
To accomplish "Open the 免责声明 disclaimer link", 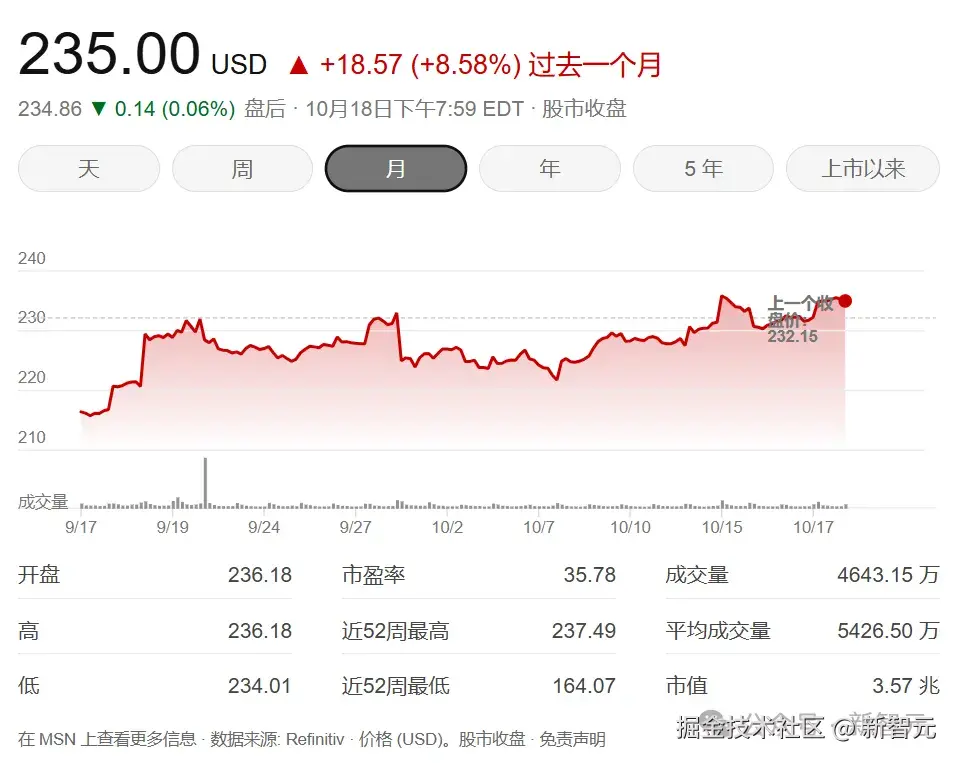I will pyautogui.click(x=575, y=738).
